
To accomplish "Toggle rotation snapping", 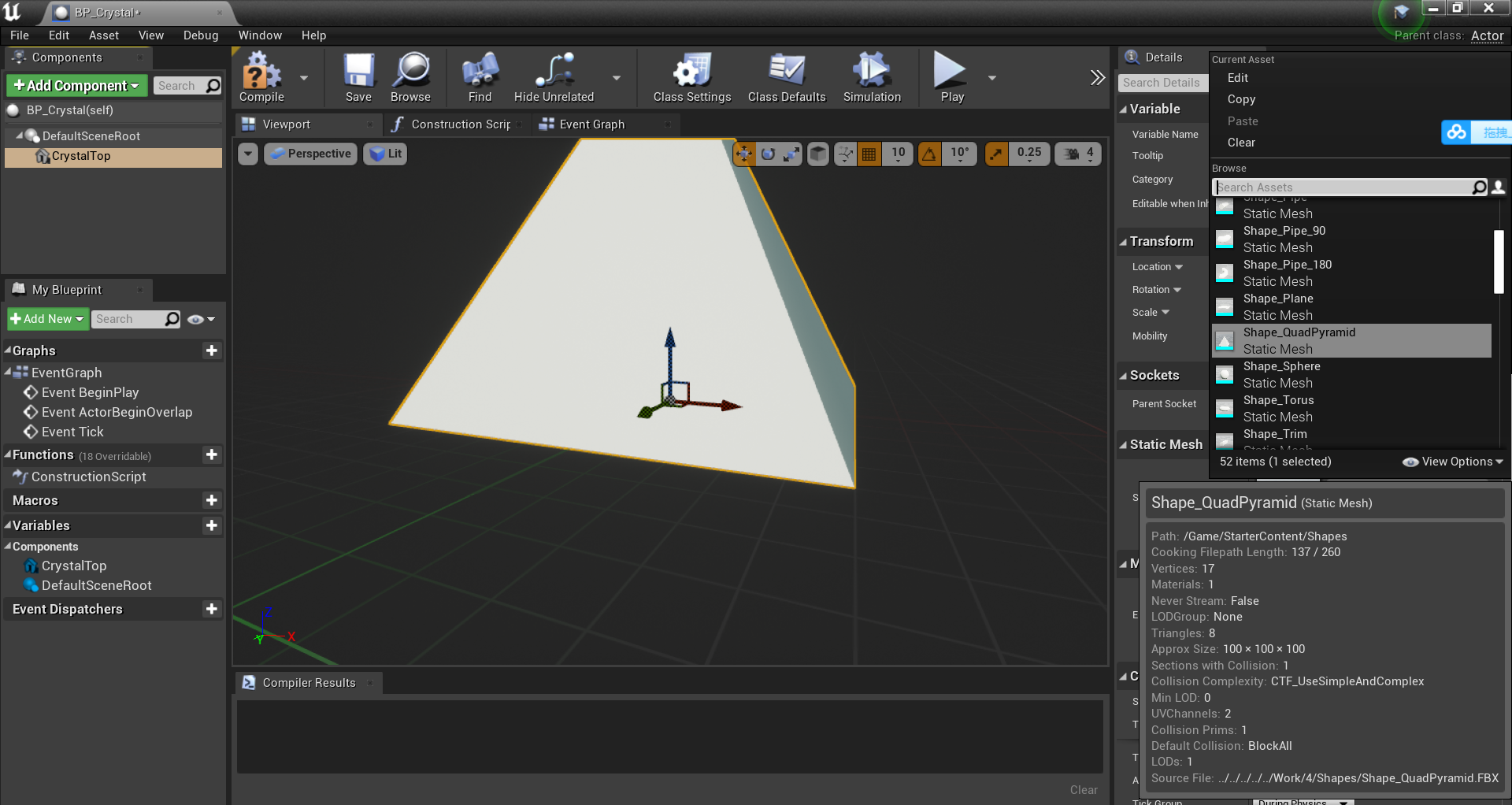I will (929, 154).
